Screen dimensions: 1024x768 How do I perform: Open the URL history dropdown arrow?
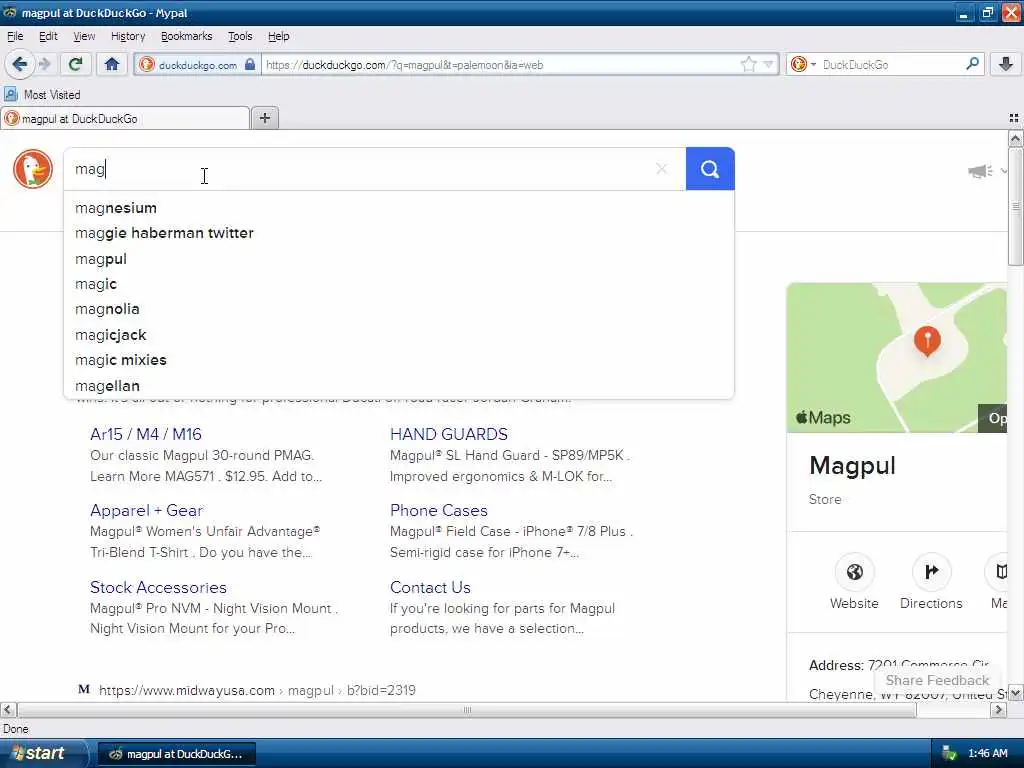[769, 64]
